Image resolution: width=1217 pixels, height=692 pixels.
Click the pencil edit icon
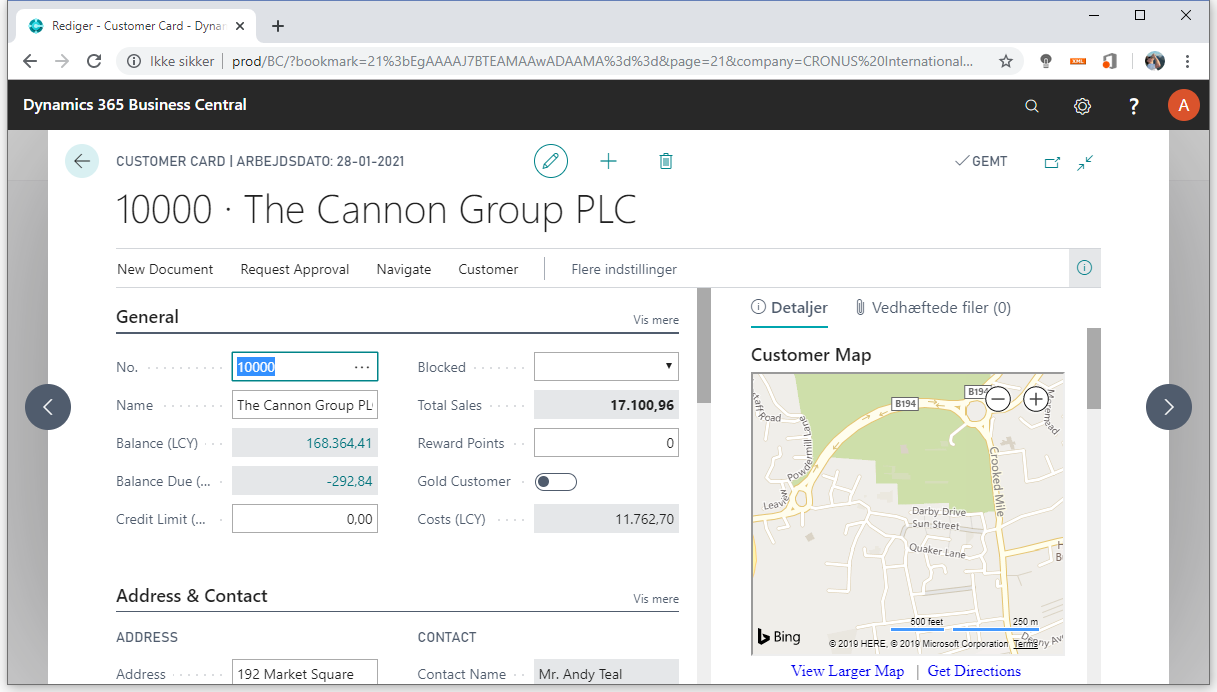pos(551,161)
